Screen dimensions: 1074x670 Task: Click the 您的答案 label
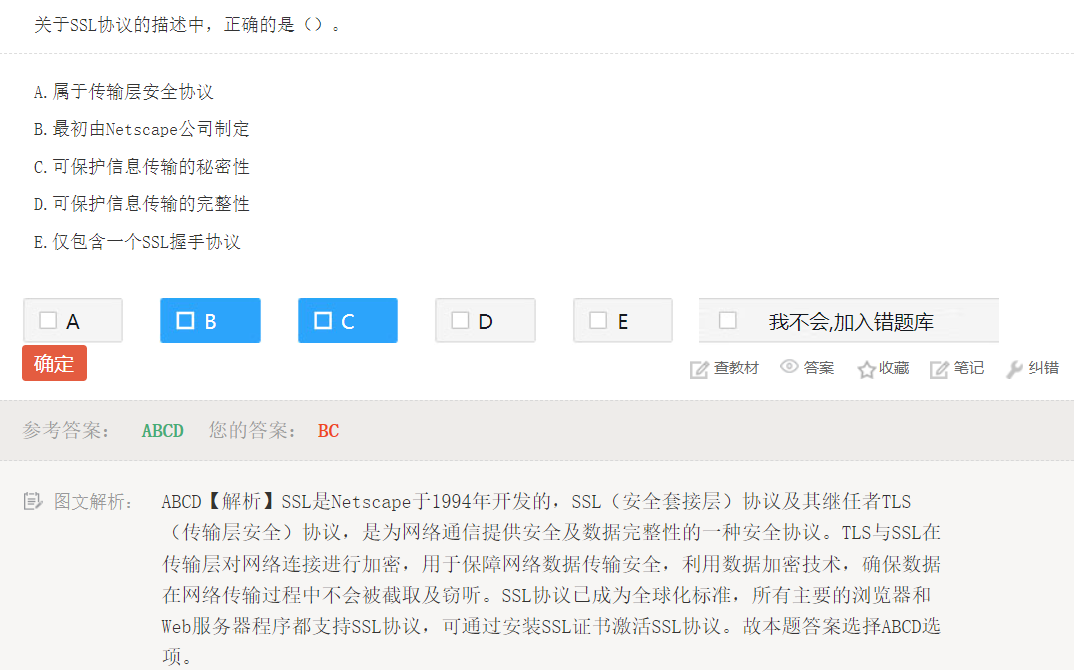252,430
